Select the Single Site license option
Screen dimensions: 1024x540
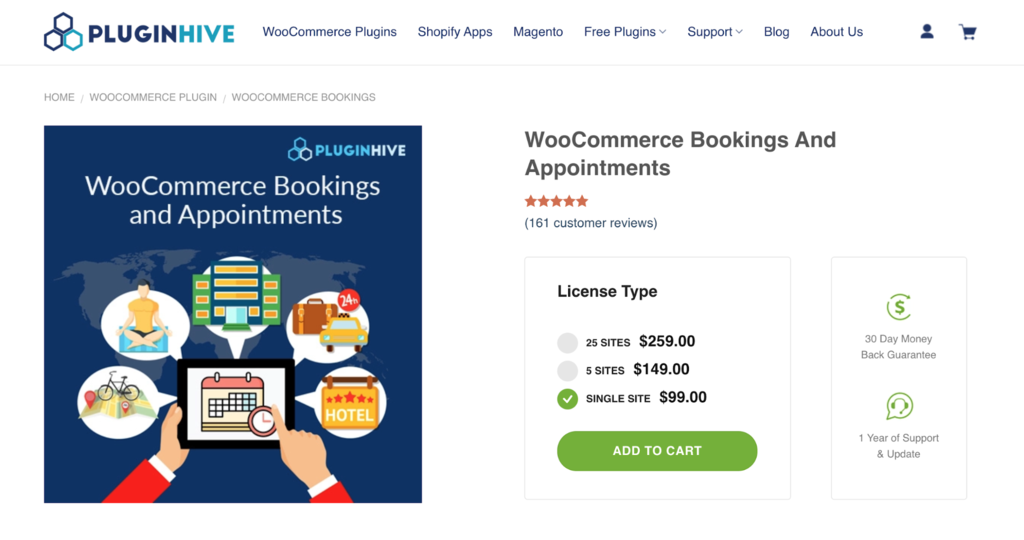568,399
